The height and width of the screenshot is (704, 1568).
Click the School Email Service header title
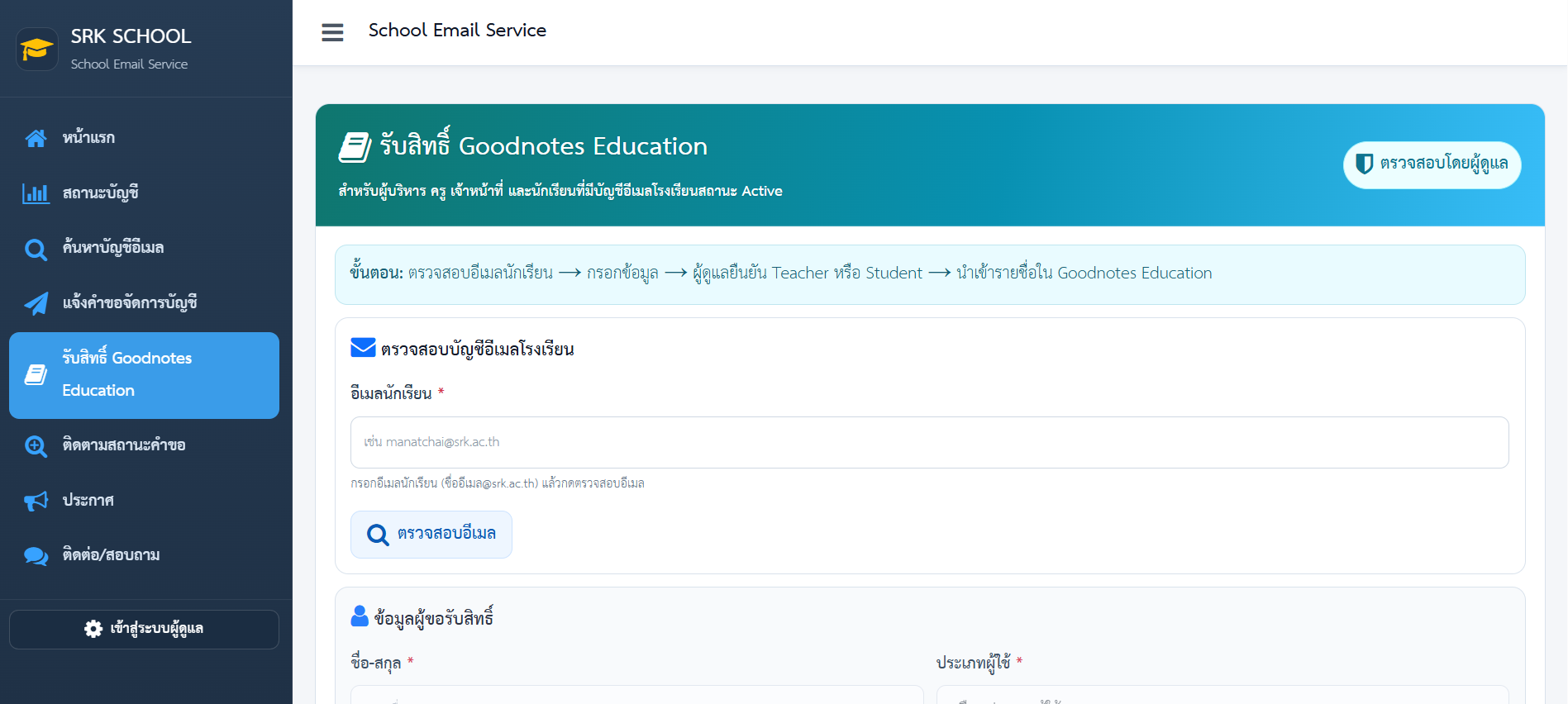pos(457,31)
